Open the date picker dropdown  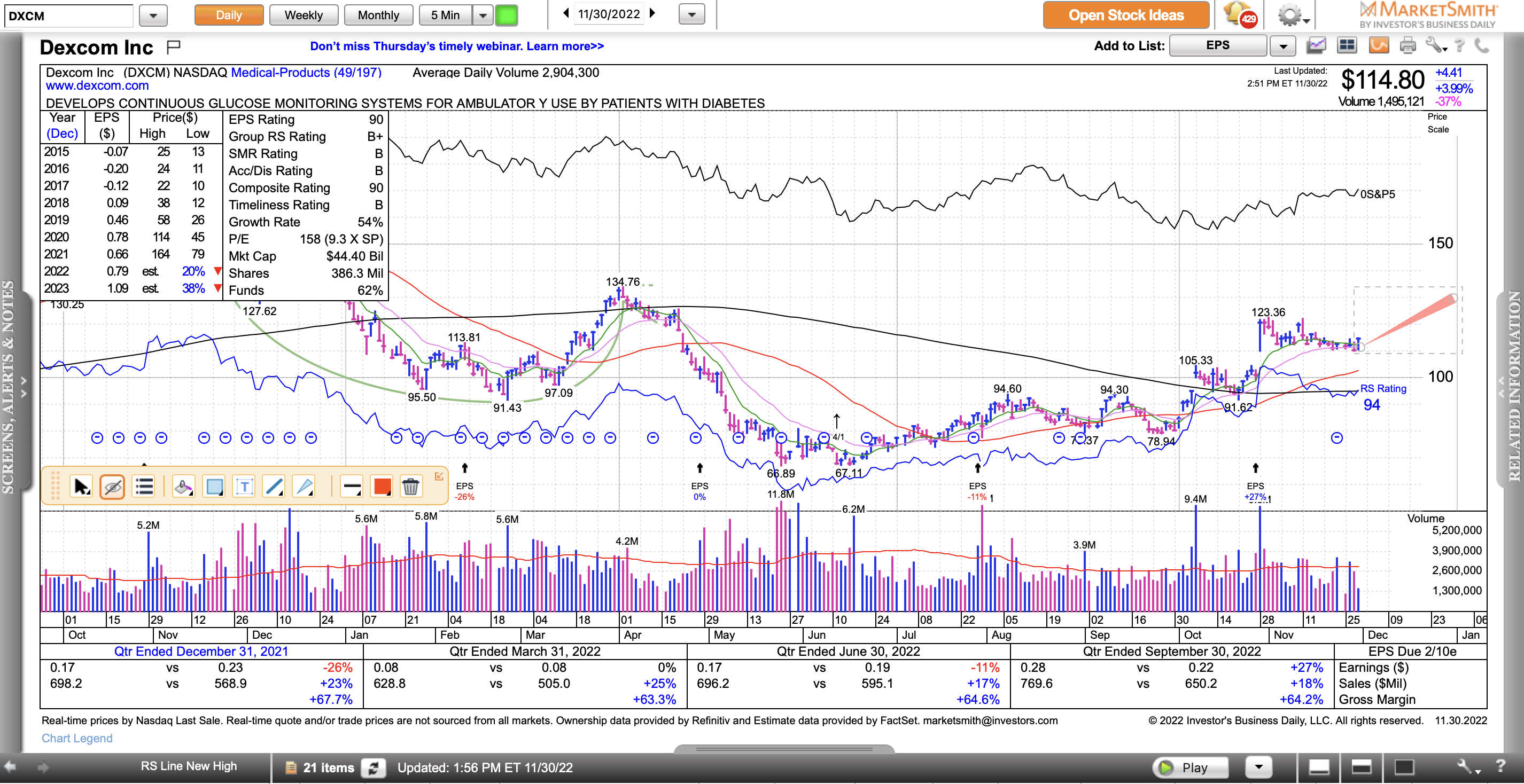point(691,14)
